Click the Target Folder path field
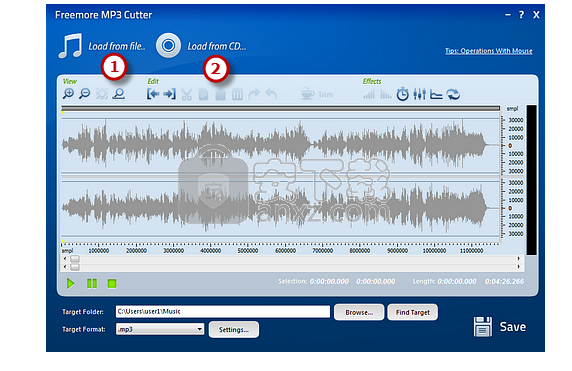This screenshot has height=371, width=572. [223, 312]
